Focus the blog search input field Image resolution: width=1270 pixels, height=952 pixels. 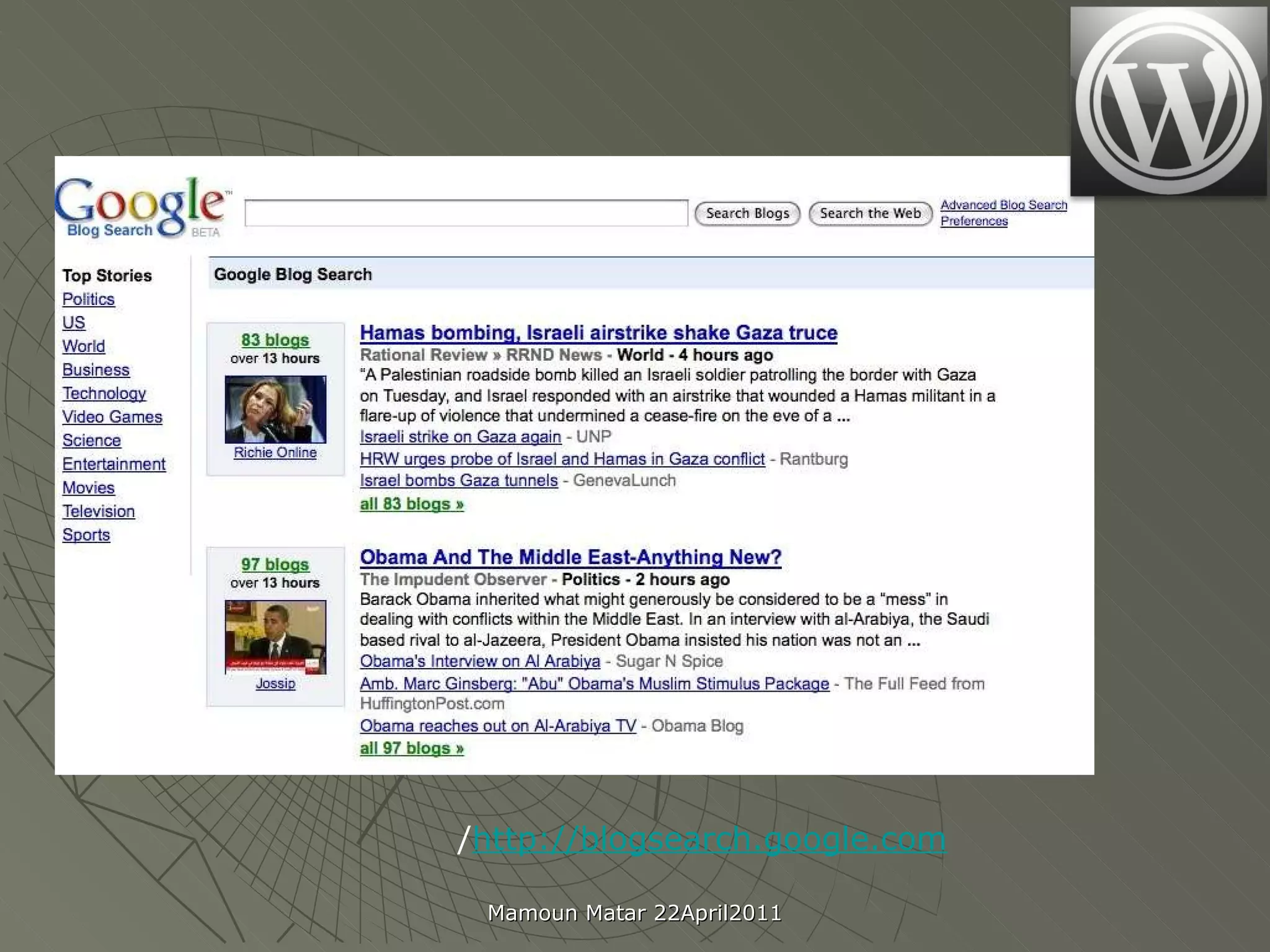tap(466, 213)
